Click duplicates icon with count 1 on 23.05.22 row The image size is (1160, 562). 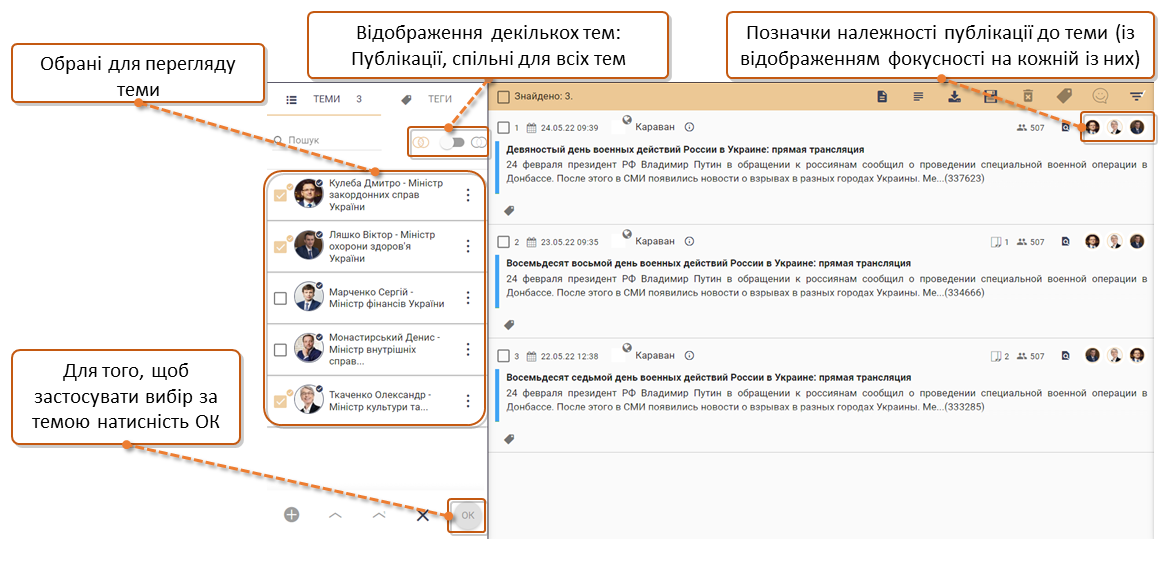click(x=996, y=242)
